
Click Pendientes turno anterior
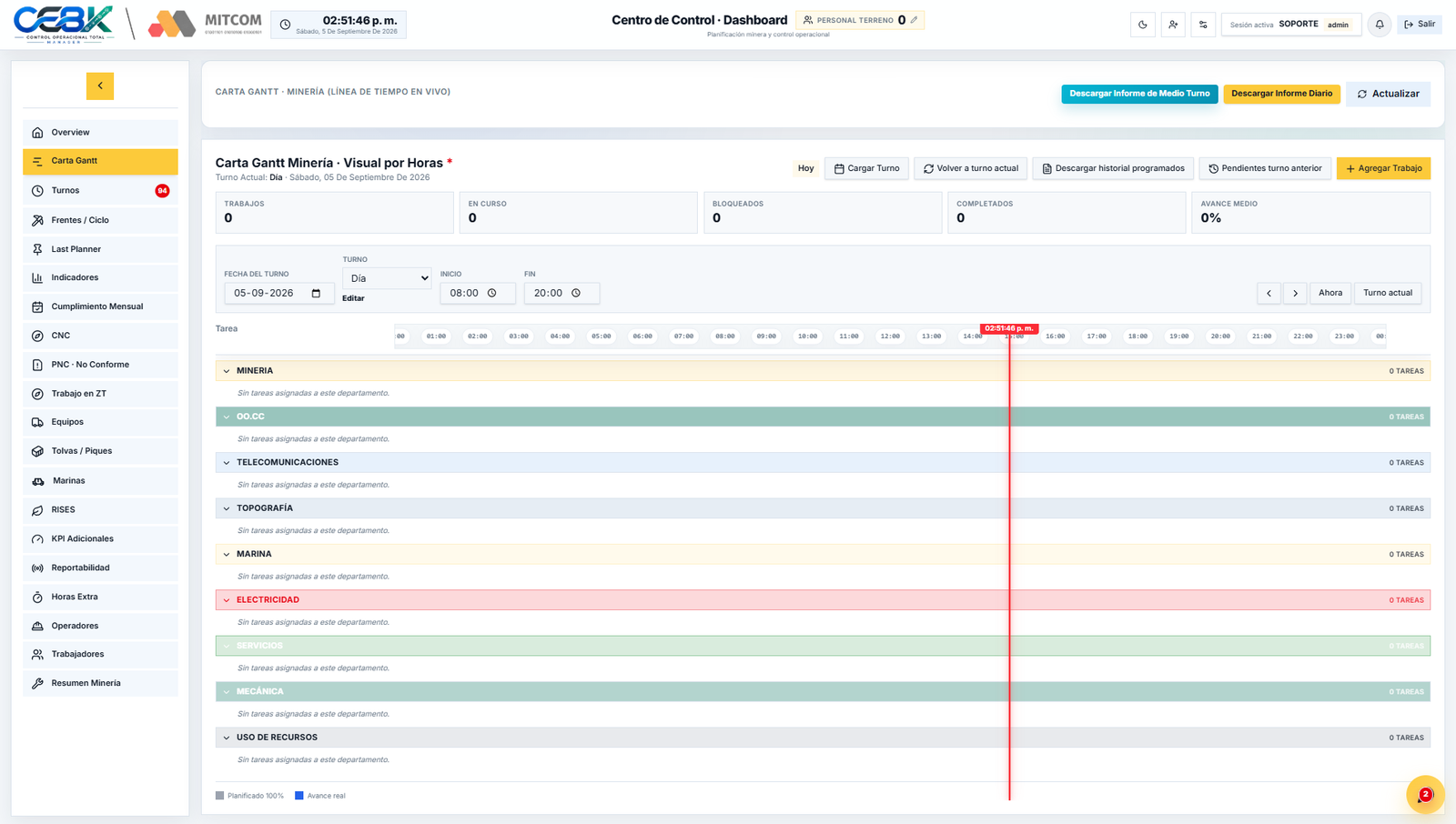tap(1265, 168)
